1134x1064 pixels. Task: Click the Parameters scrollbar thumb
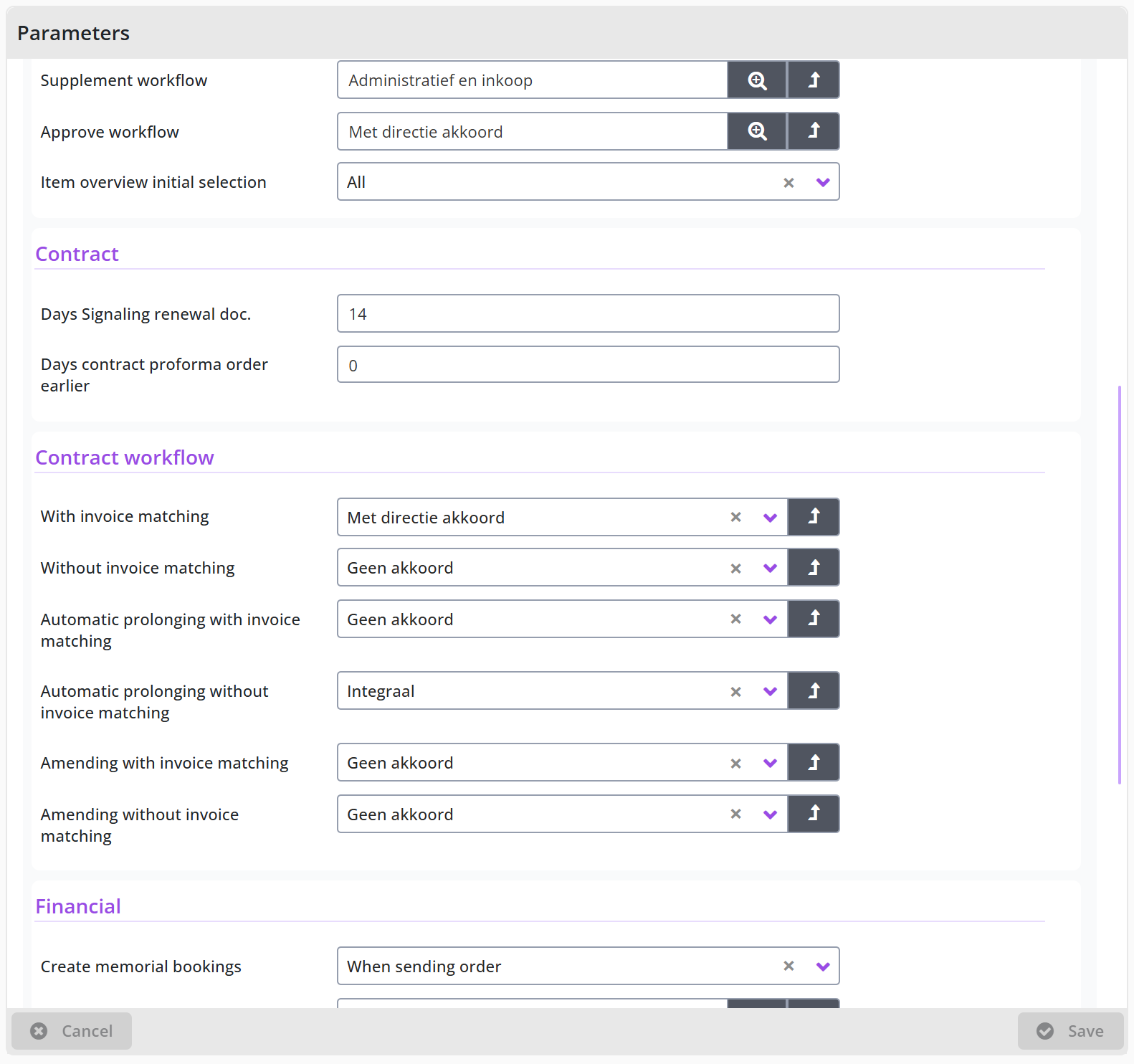coord(1119,585)
